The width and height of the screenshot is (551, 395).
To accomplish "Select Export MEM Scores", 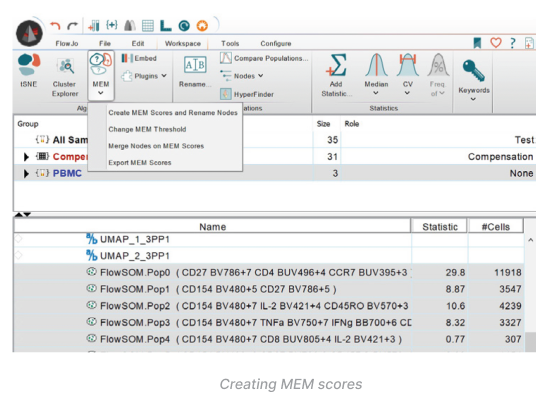I will [140, 163].
